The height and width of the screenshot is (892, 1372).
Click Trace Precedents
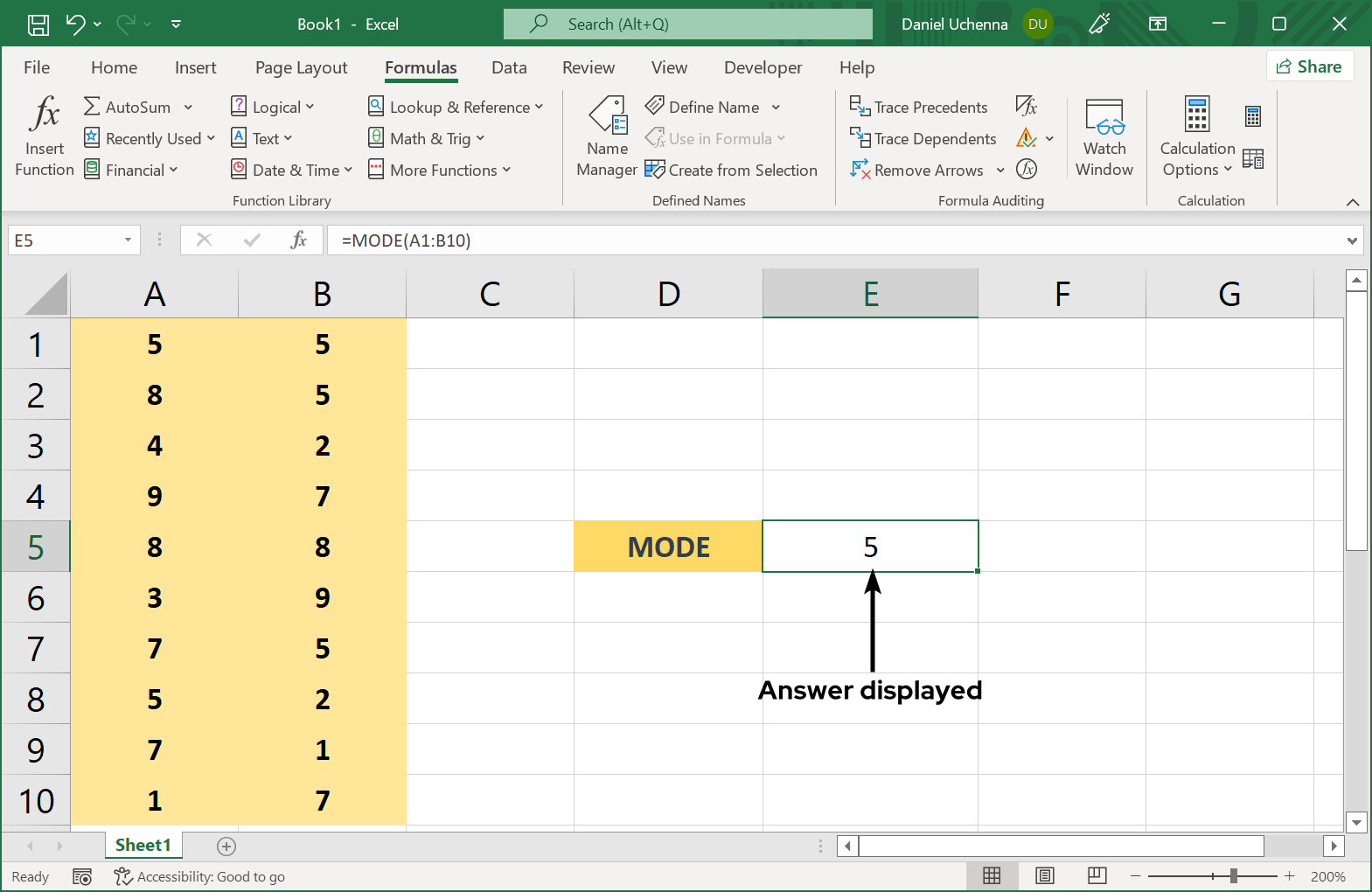[919, 108]
